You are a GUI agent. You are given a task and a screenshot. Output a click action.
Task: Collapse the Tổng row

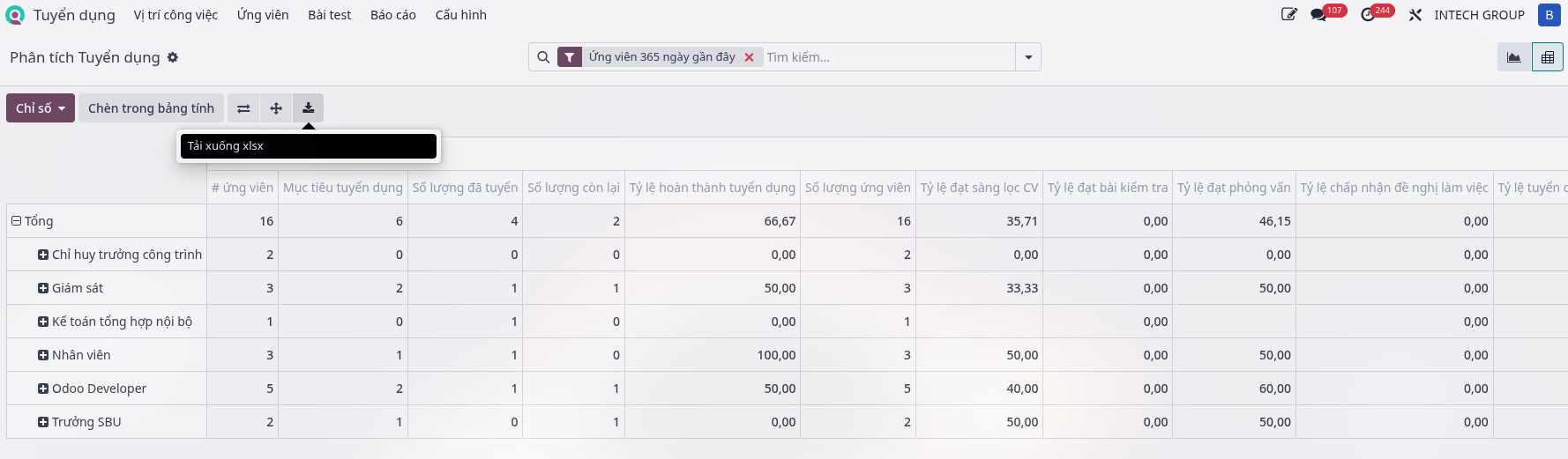[x=16, y=221]
